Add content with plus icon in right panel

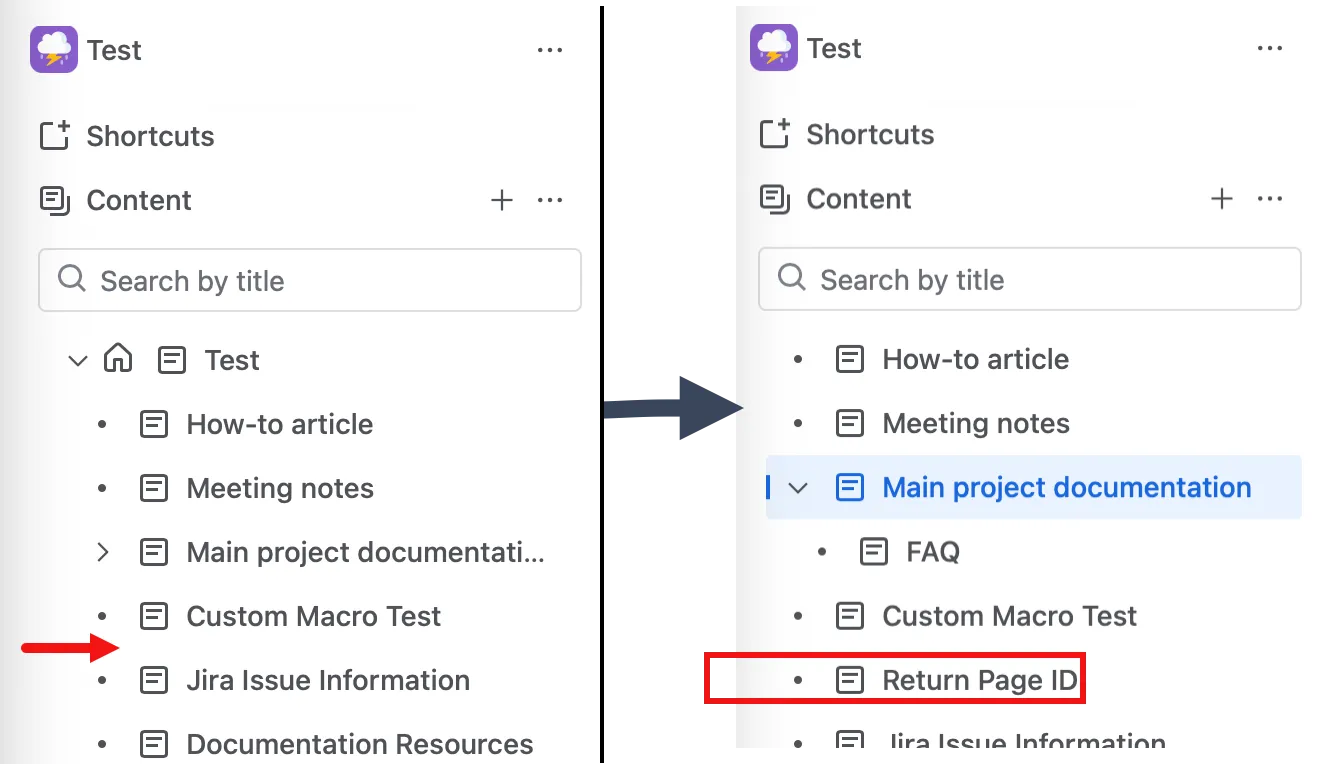click(x=1222, y=198)
